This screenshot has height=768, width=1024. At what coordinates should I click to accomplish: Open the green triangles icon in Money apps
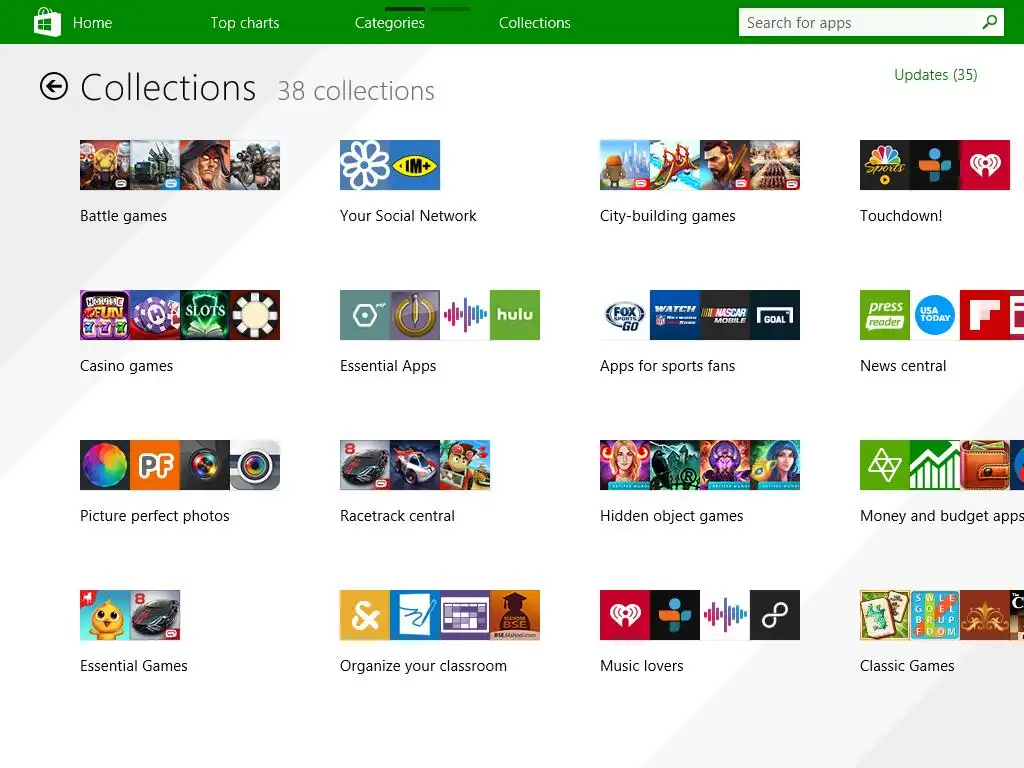(885, 465)
